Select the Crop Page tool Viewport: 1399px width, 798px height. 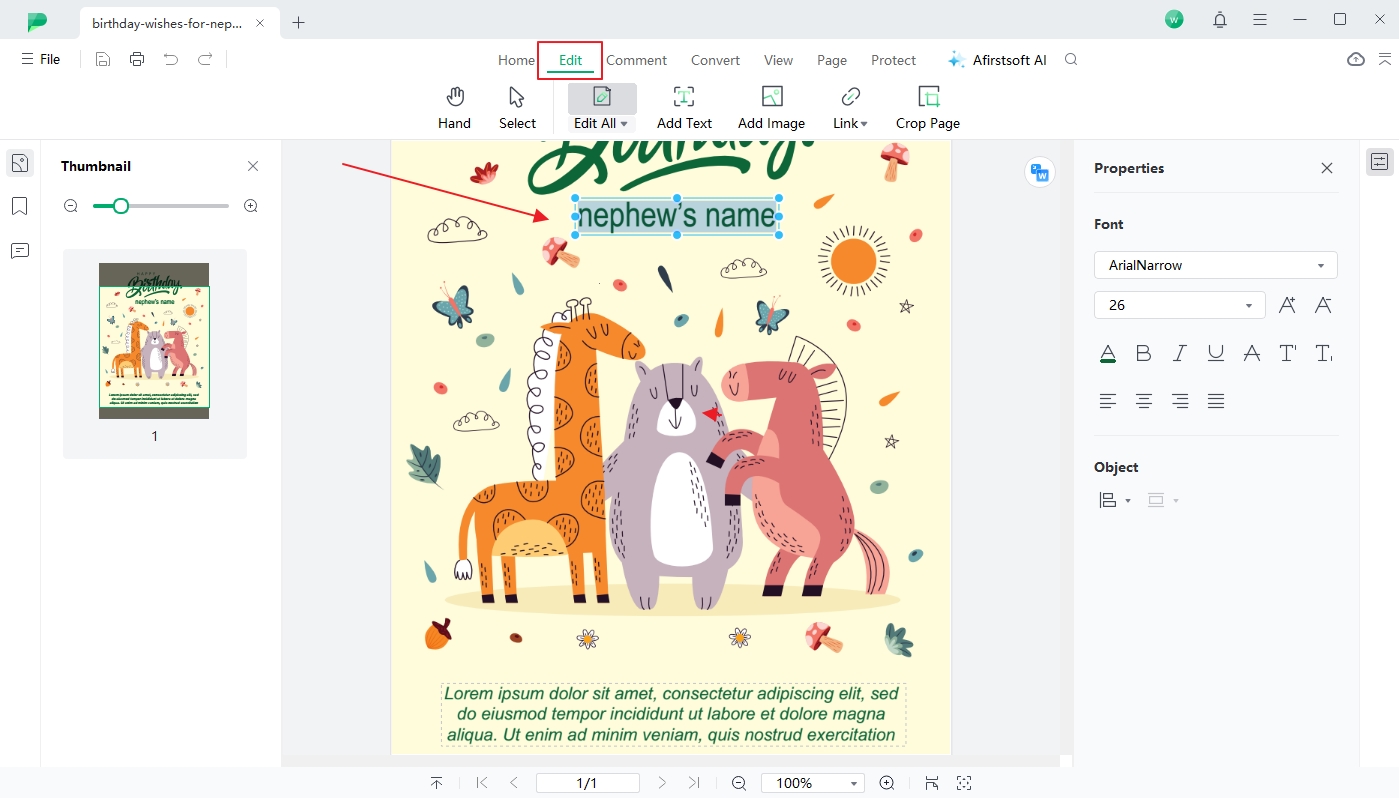click(928, 108)
